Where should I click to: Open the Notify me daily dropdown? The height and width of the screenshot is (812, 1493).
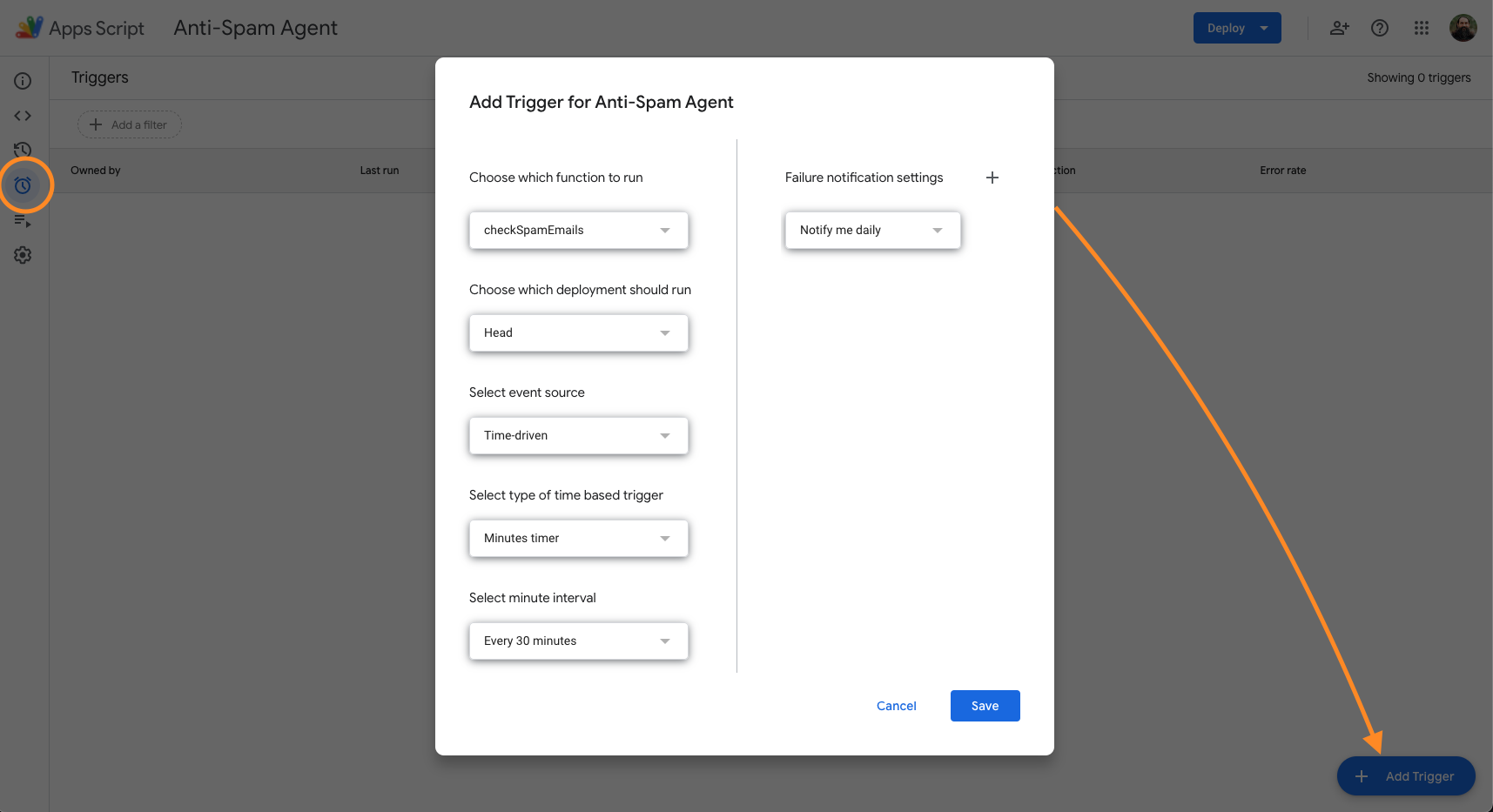click(872, 231)
